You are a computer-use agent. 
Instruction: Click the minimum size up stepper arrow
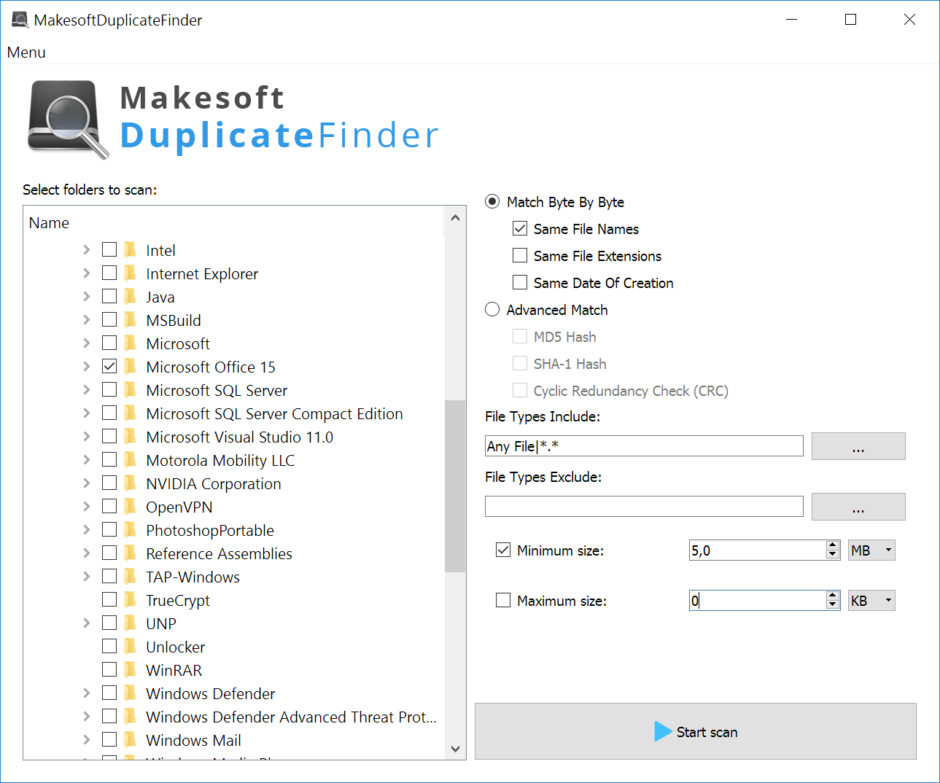tap(831, 545)
